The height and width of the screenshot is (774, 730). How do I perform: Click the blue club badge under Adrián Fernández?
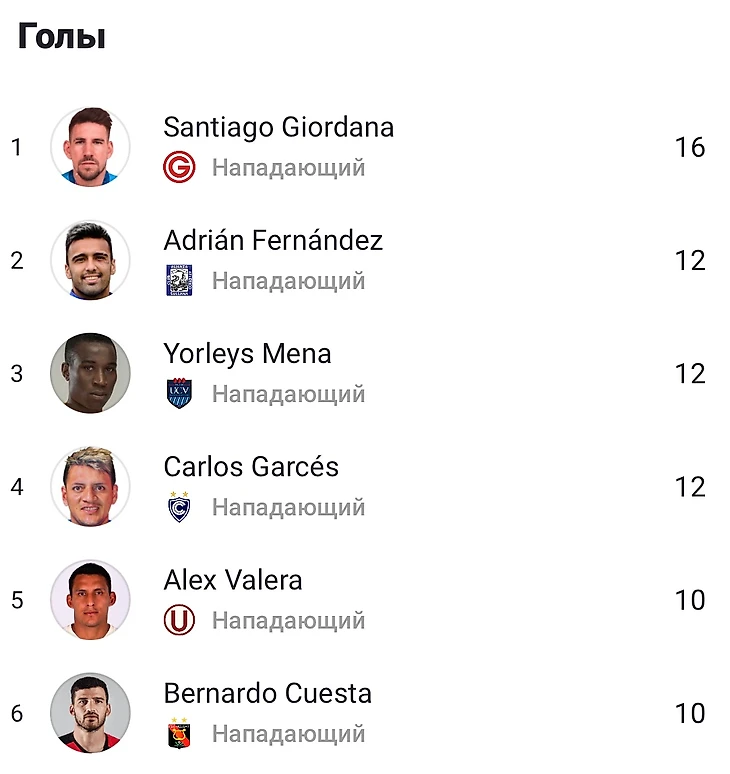point(179,281)
